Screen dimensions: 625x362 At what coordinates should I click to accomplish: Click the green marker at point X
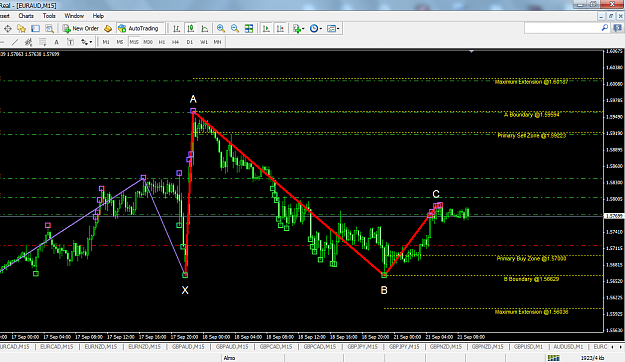tap(185, 275)
